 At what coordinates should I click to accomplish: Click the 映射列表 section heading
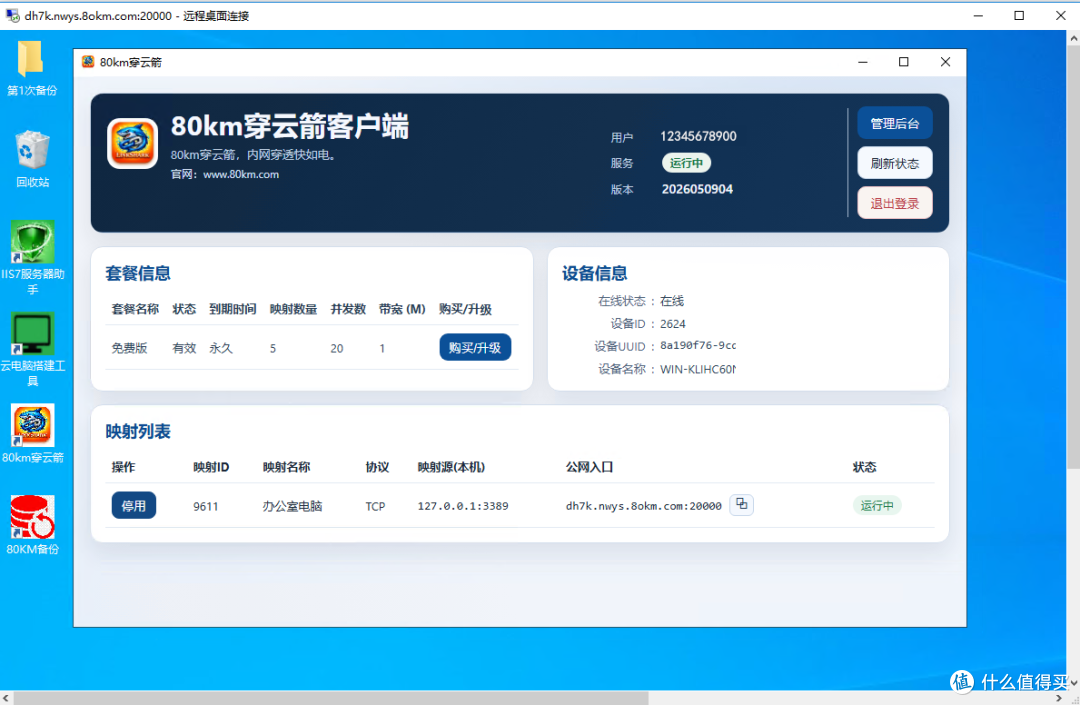point(138,432)
